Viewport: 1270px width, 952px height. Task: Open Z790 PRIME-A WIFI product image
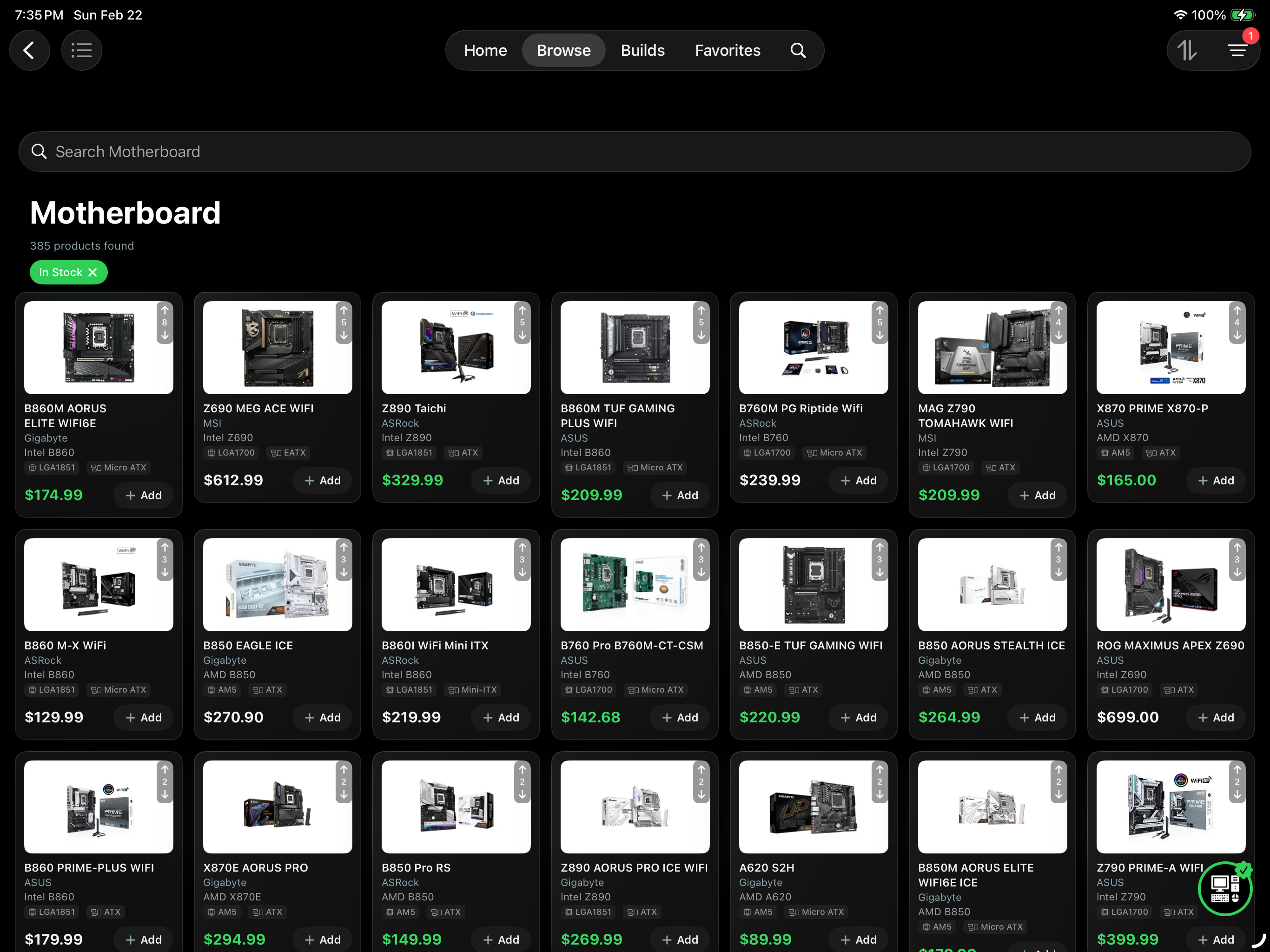[x=1171, y=807]
